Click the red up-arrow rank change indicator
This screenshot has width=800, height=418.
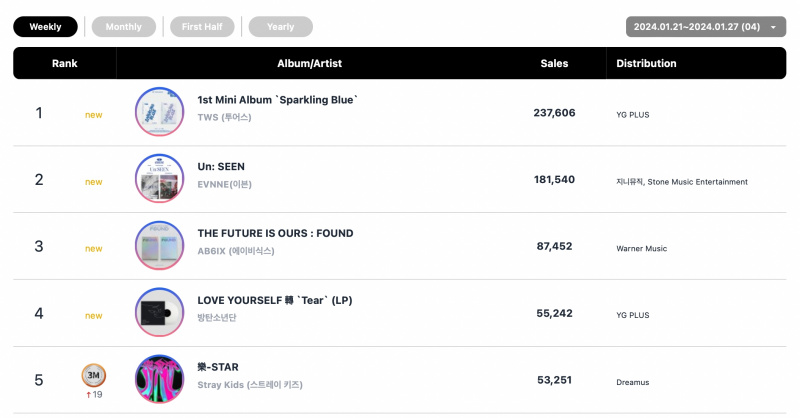tap(88, 395)
